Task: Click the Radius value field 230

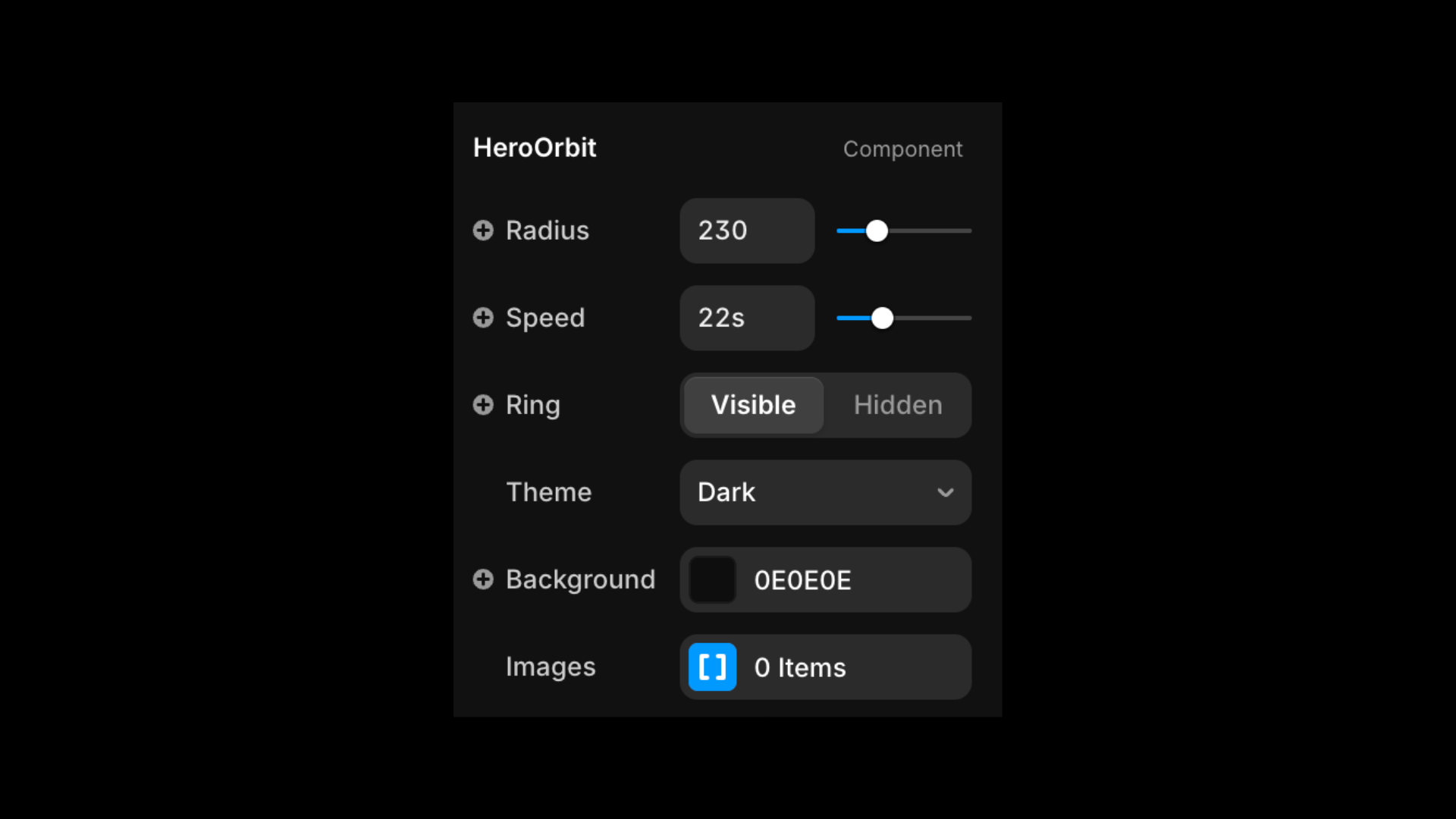Action: [747, 231]
